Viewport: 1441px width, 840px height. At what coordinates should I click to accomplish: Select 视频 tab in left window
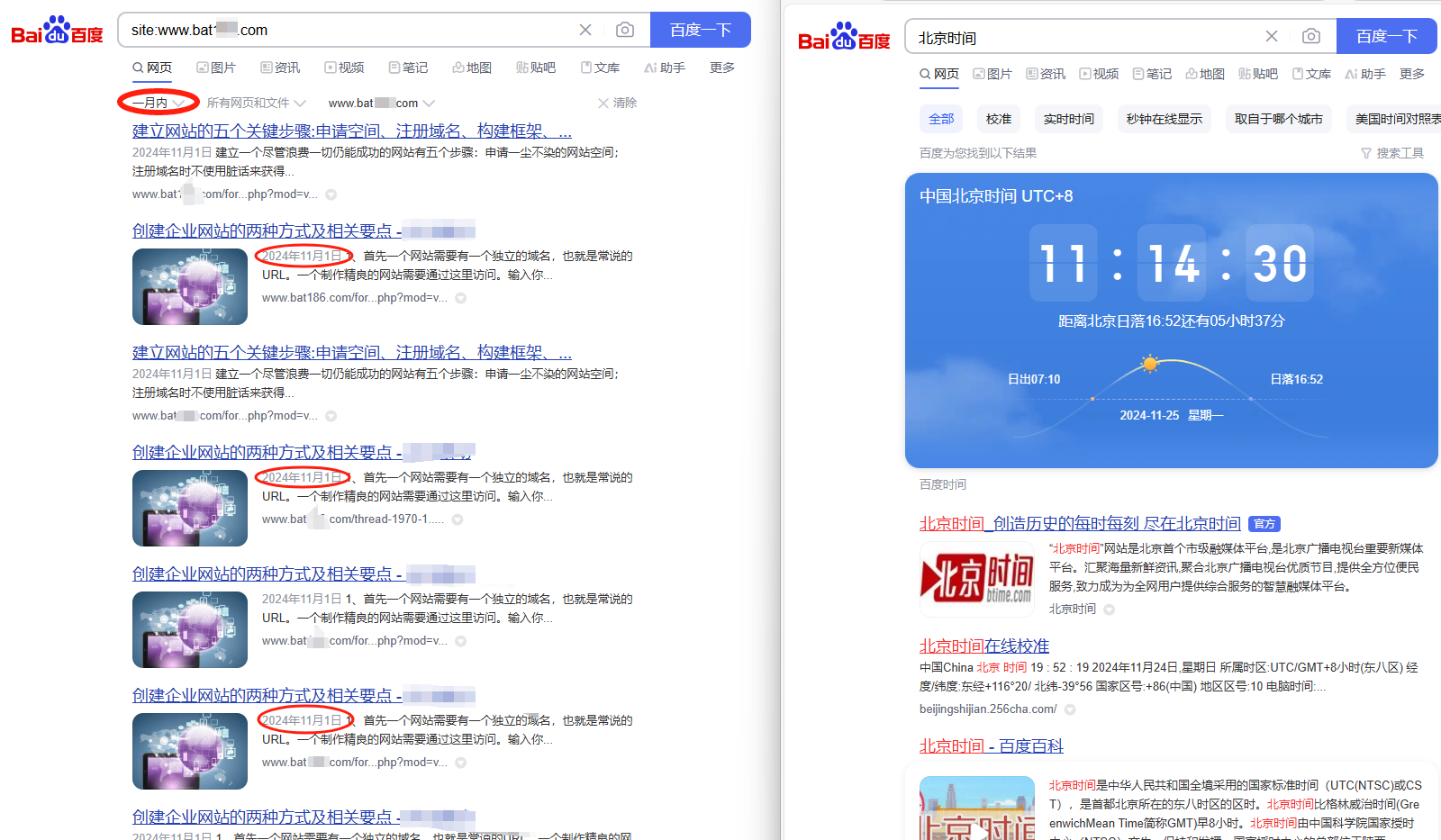click(344, 68)
